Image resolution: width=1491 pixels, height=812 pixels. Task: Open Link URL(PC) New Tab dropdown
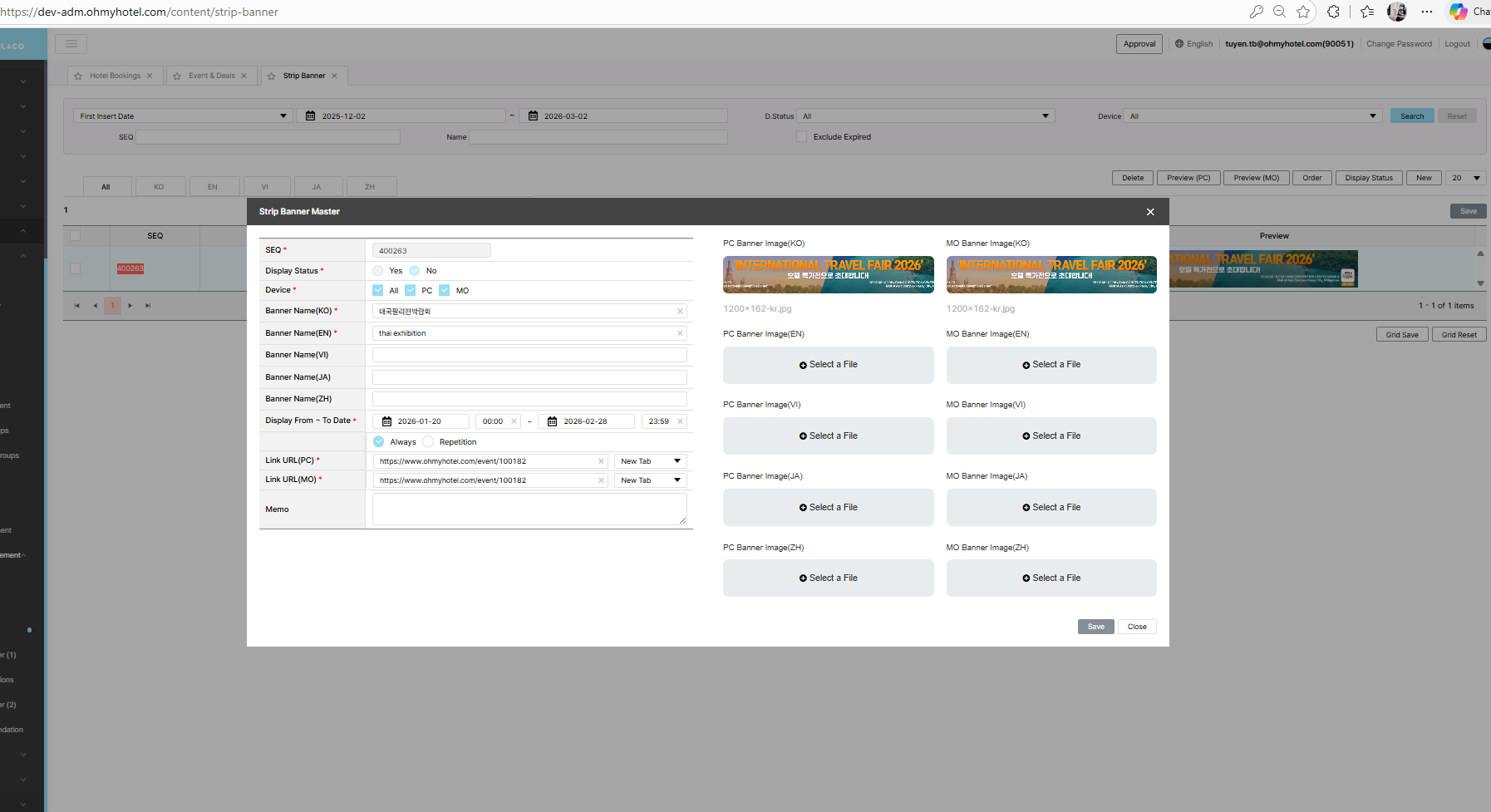pyautogui.click(x=651, y=461)
